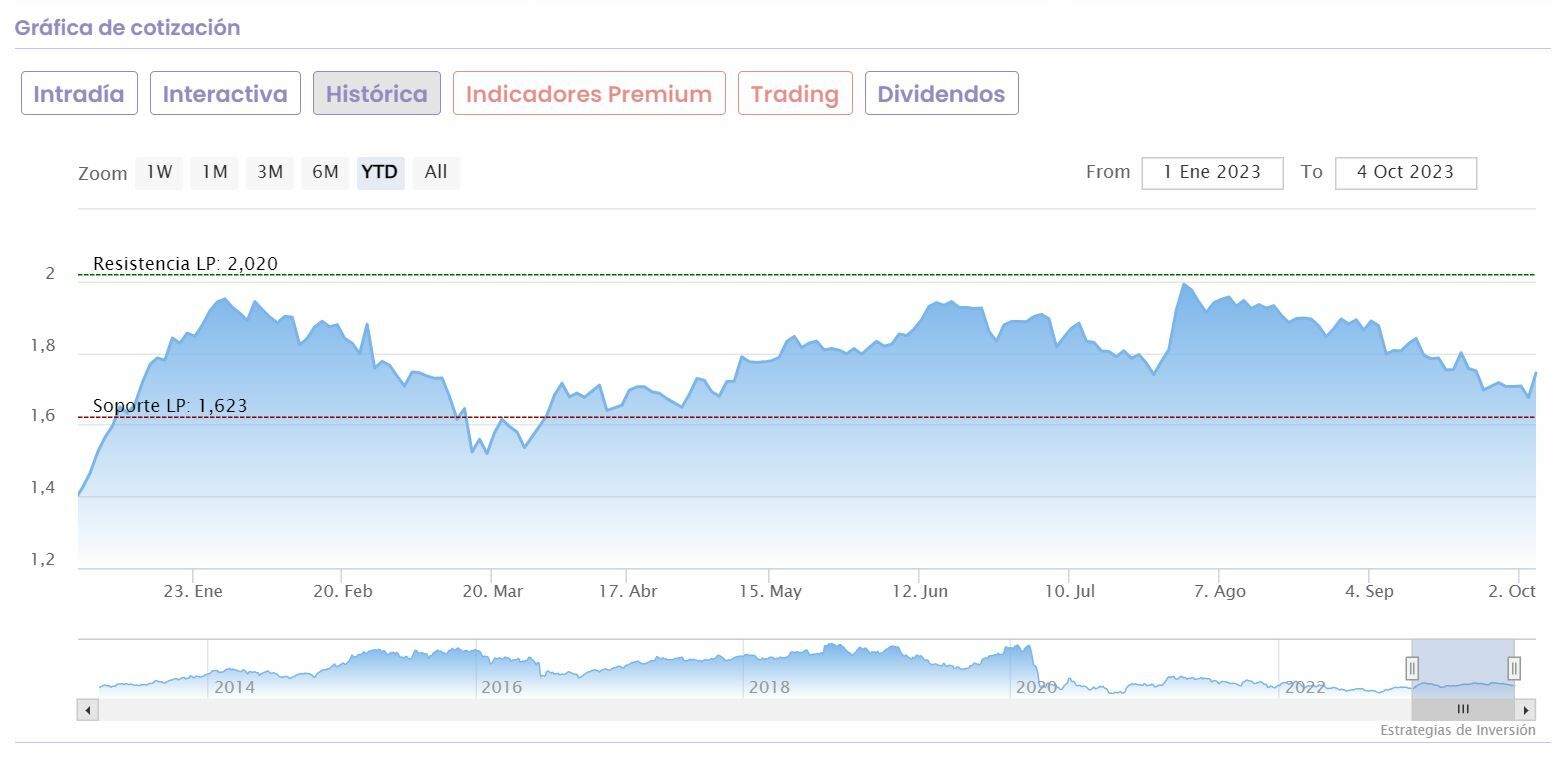The height and width of the screenshot is (773, 1562).
Task: Click the right navigator range handle
Action: (1514, 668)
